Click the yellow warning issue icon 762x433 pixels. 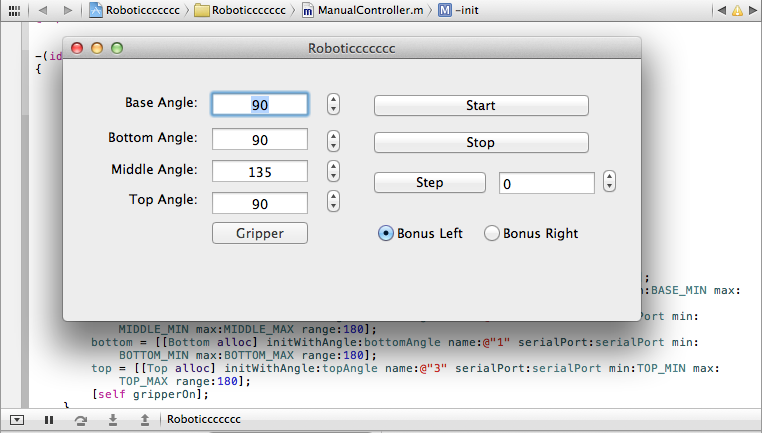(737, 10)
